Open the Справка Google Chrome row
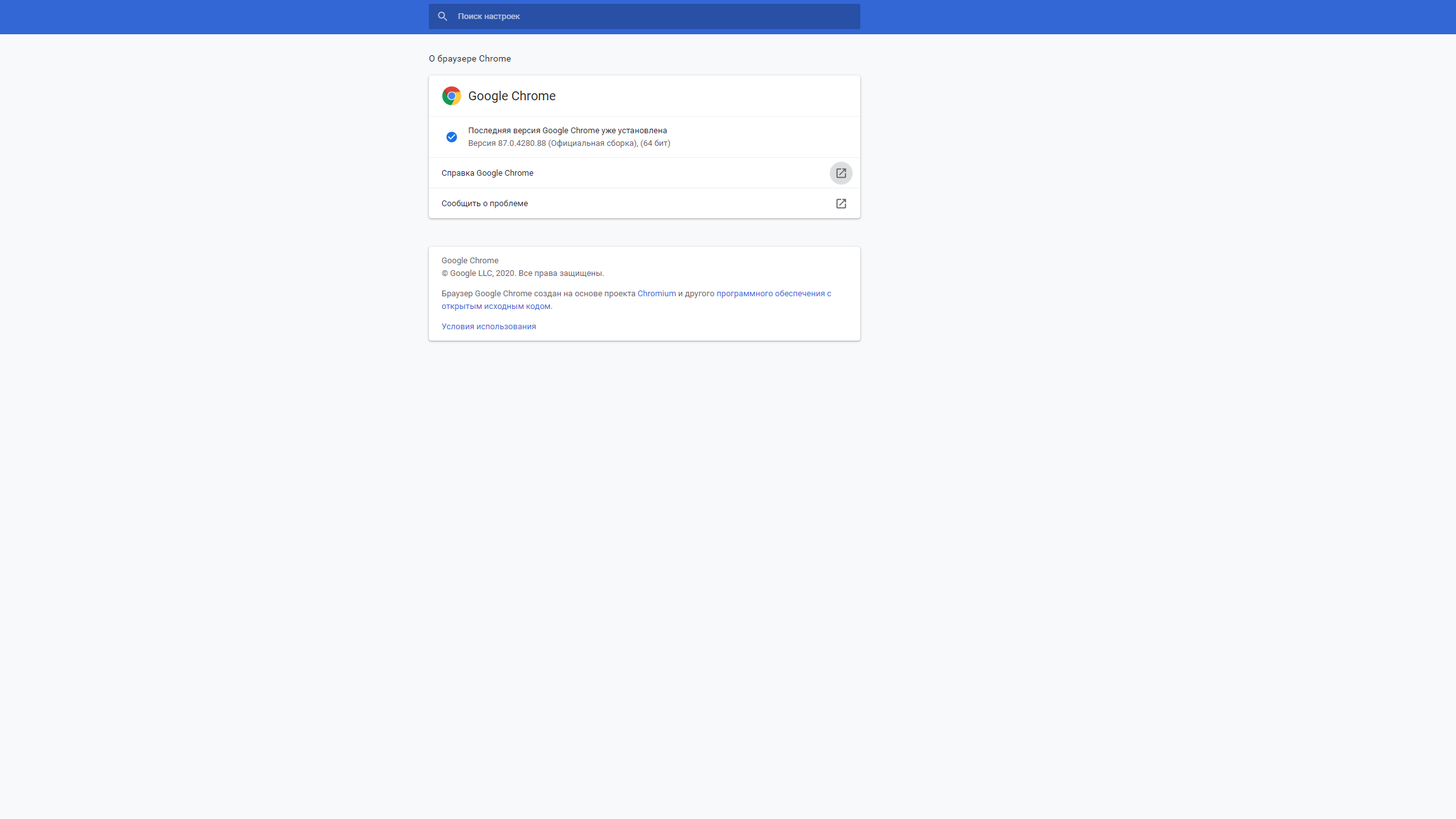Viewport: 1456px width, 819px height. pos(644,173)
